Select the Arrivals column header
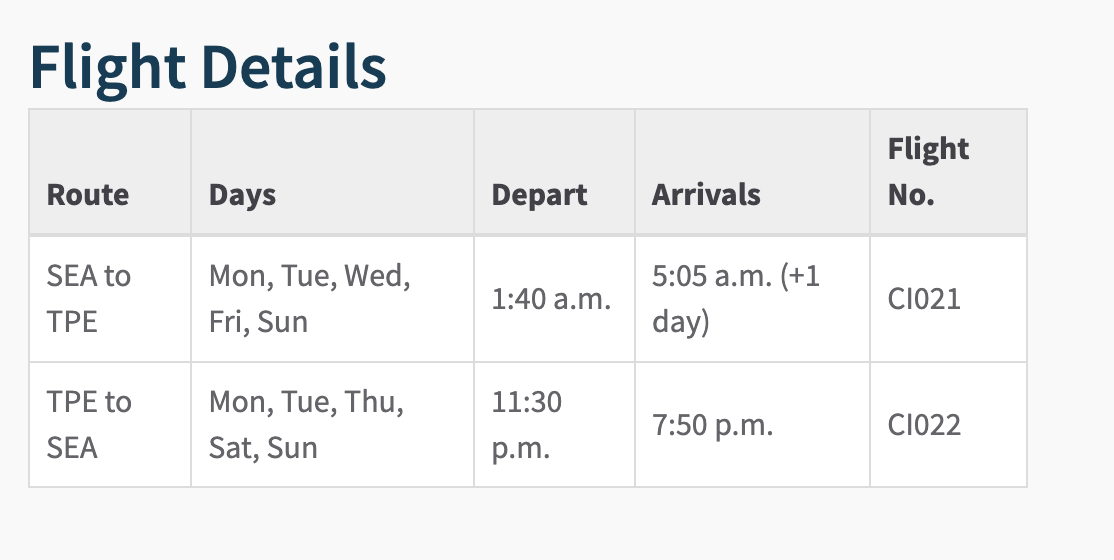 pyautogui.click(x=706, y=194)
